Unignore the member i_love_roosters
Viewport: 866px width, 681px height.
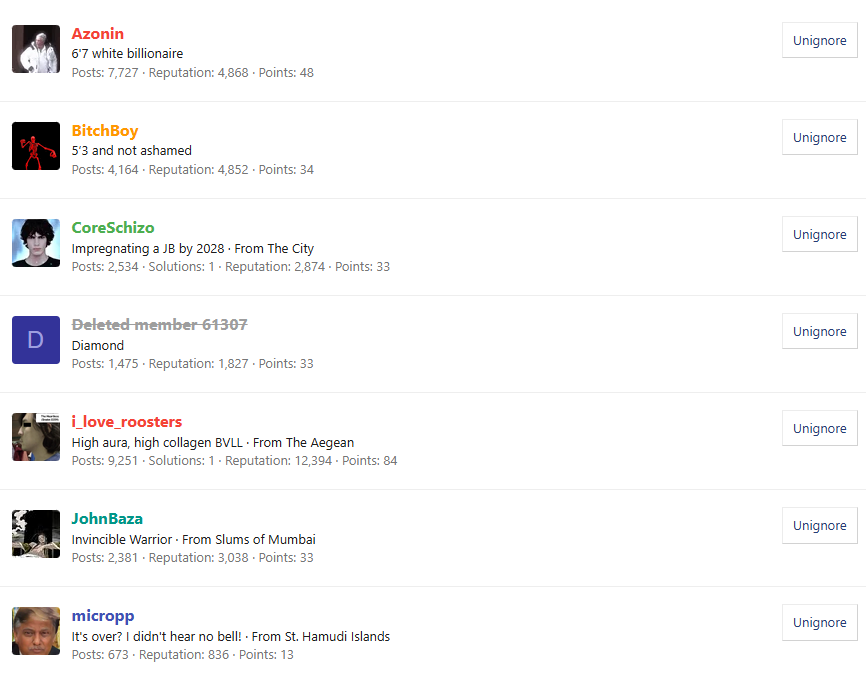(820, 428)
